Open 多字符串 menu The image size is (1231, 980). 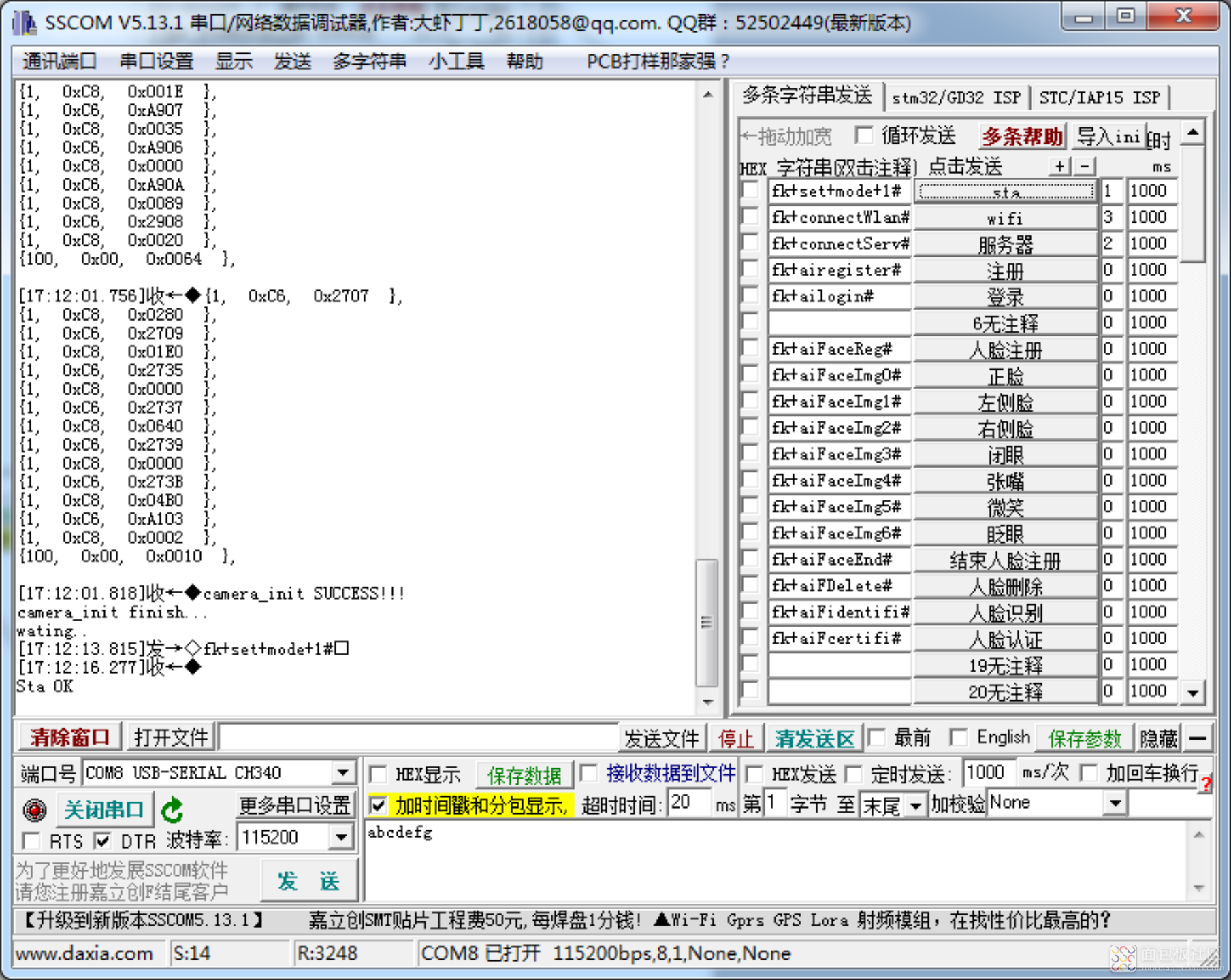(x=369, y=61)
